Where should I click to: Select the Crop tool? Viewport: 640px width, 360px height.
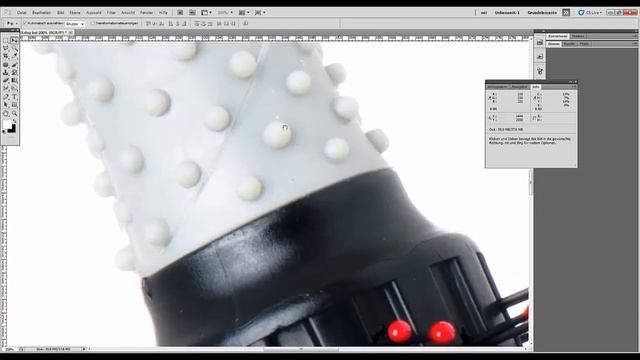click(x=6, y=56)
